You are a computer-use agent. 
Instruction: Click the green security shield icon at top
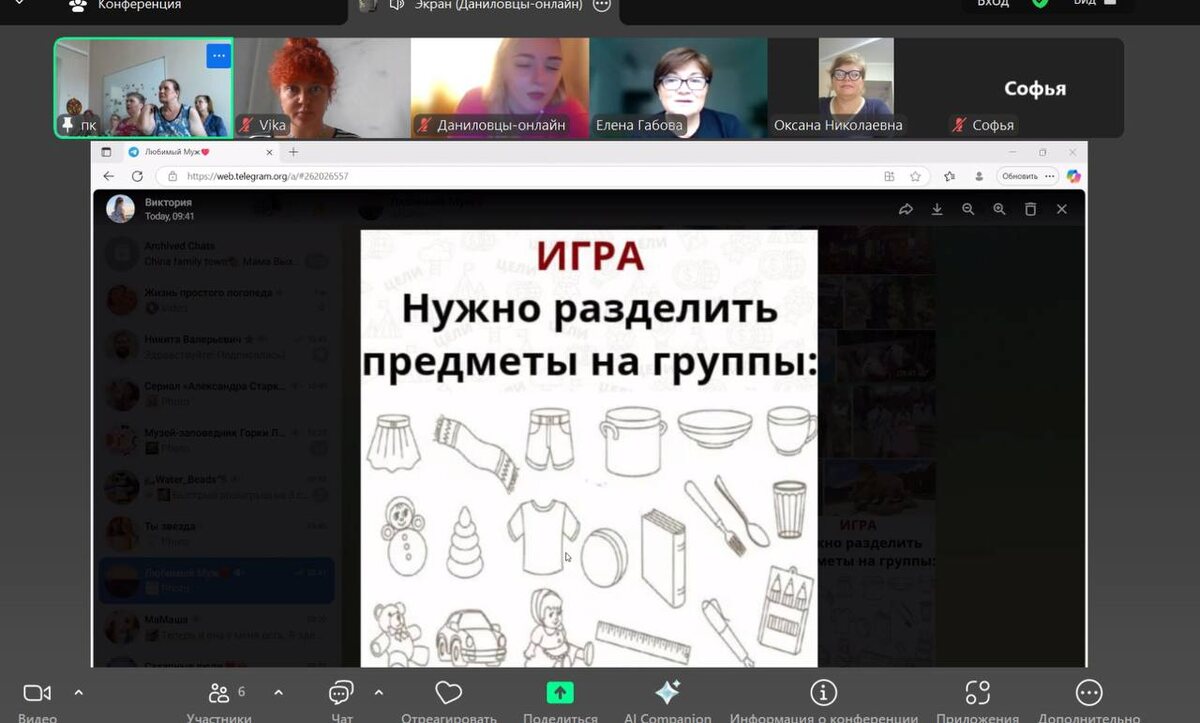click(x=1040, y=4)
